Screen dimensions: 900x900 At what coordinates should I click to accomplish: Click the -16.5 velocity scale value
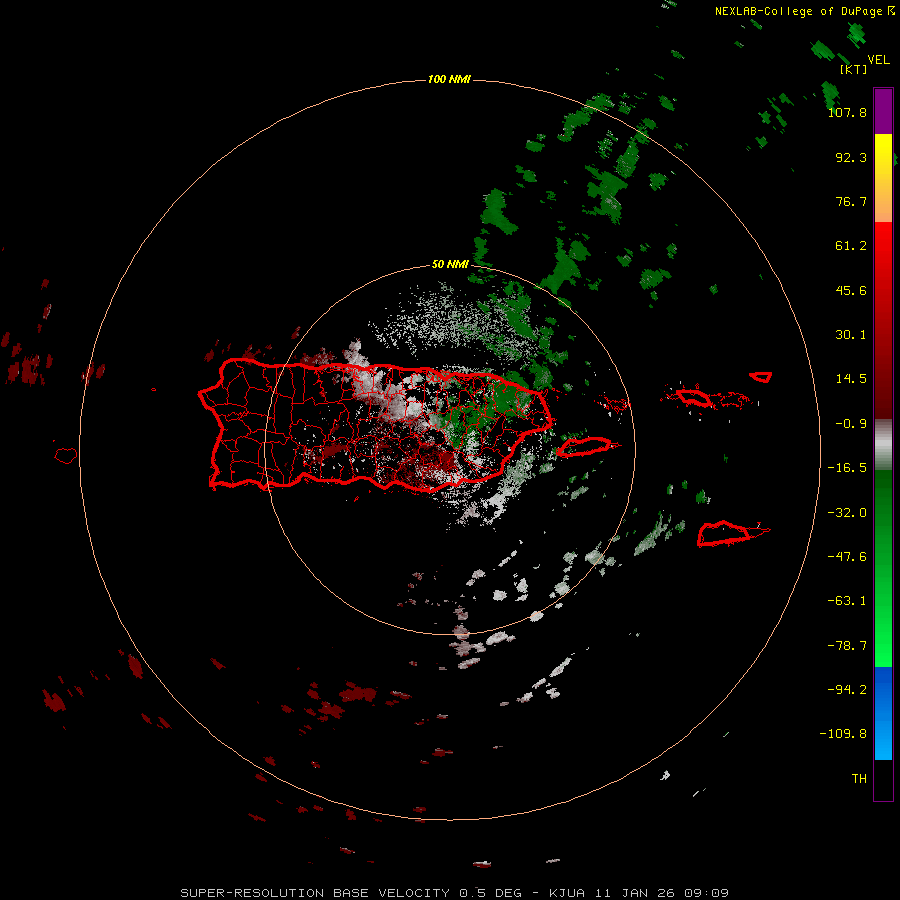847,468
